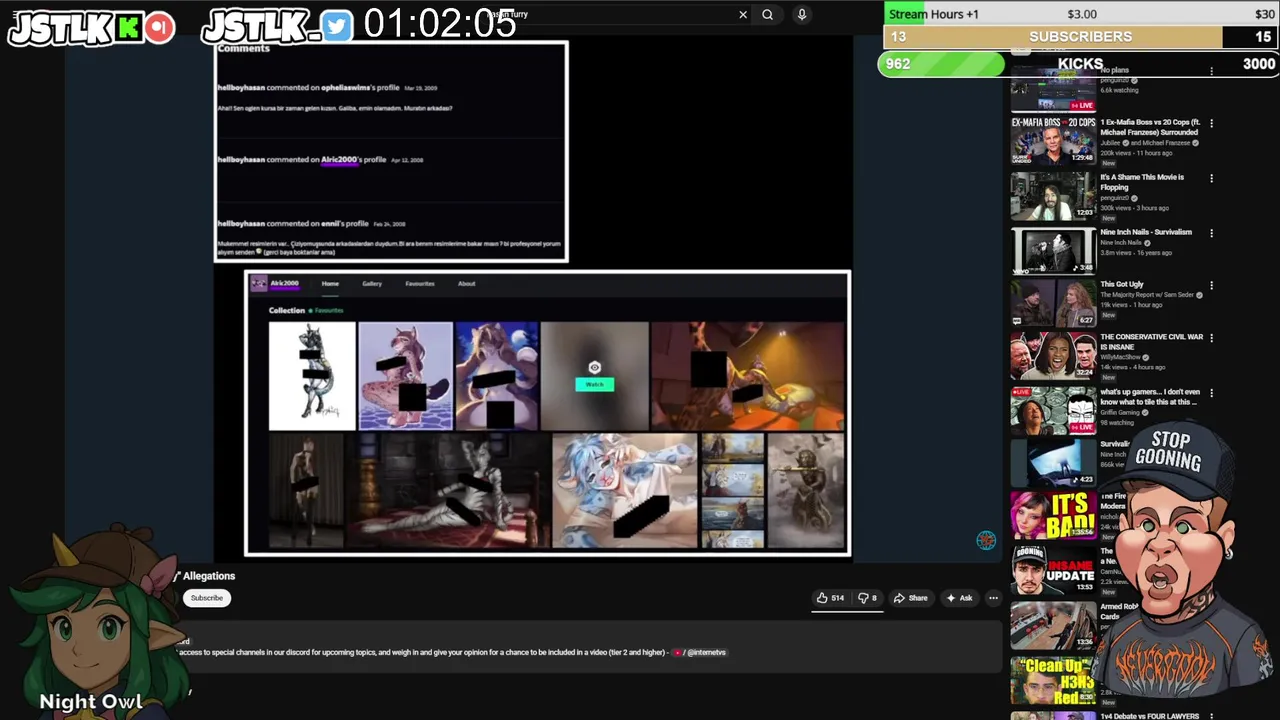Click the Alric2000 profile avatar in the video
The image size is (1280, 720).
[x=259, y=284]
